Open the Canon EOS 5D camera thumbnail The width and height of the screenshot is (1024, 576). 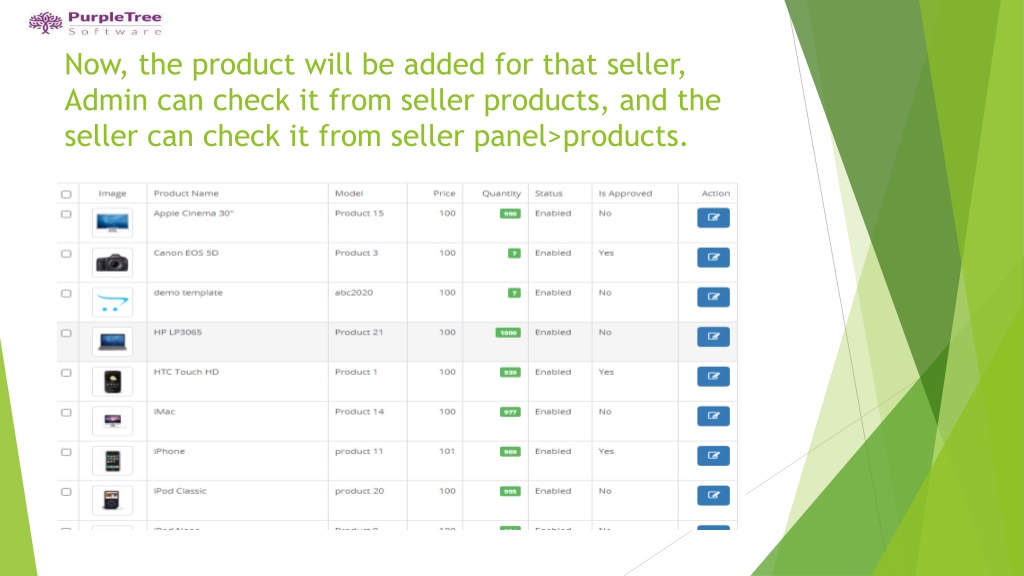pos(112,263)
